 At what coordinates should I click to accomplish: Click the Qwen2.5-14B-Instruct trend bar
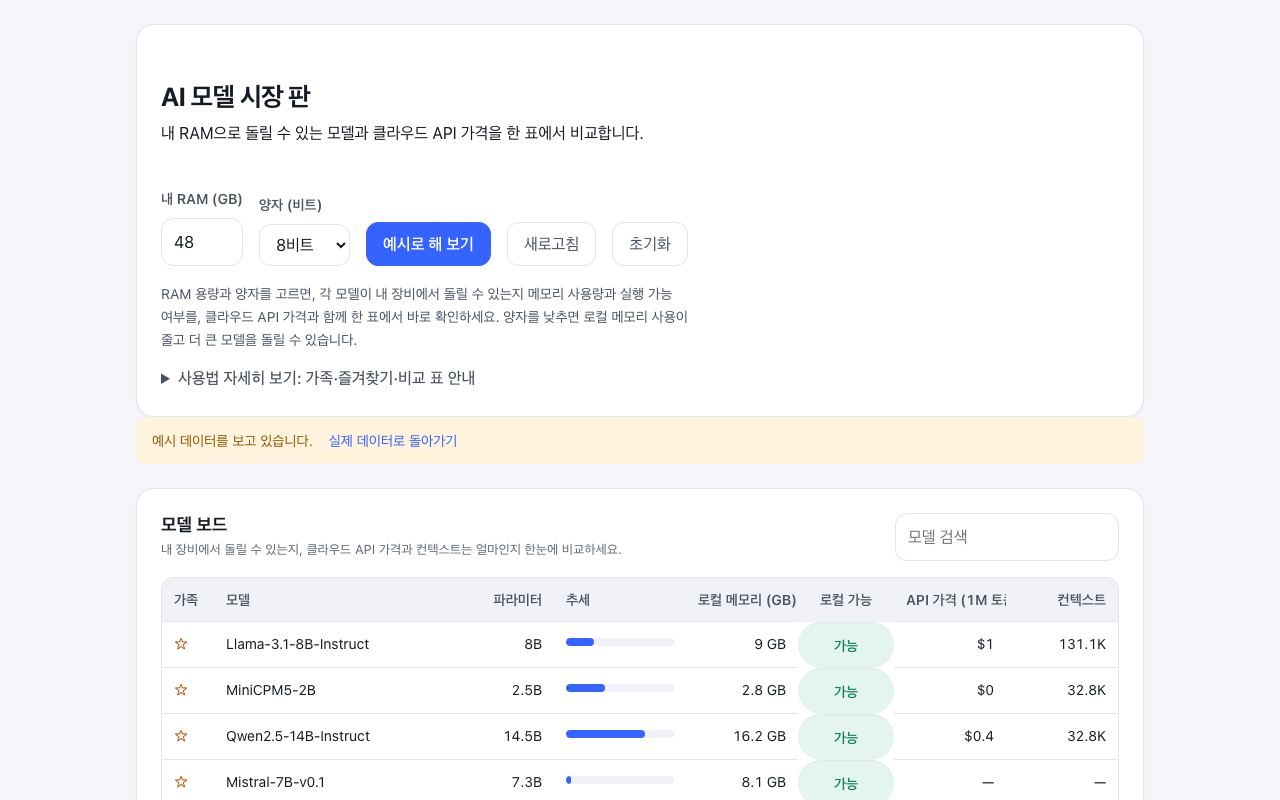[x=620, y=734]
